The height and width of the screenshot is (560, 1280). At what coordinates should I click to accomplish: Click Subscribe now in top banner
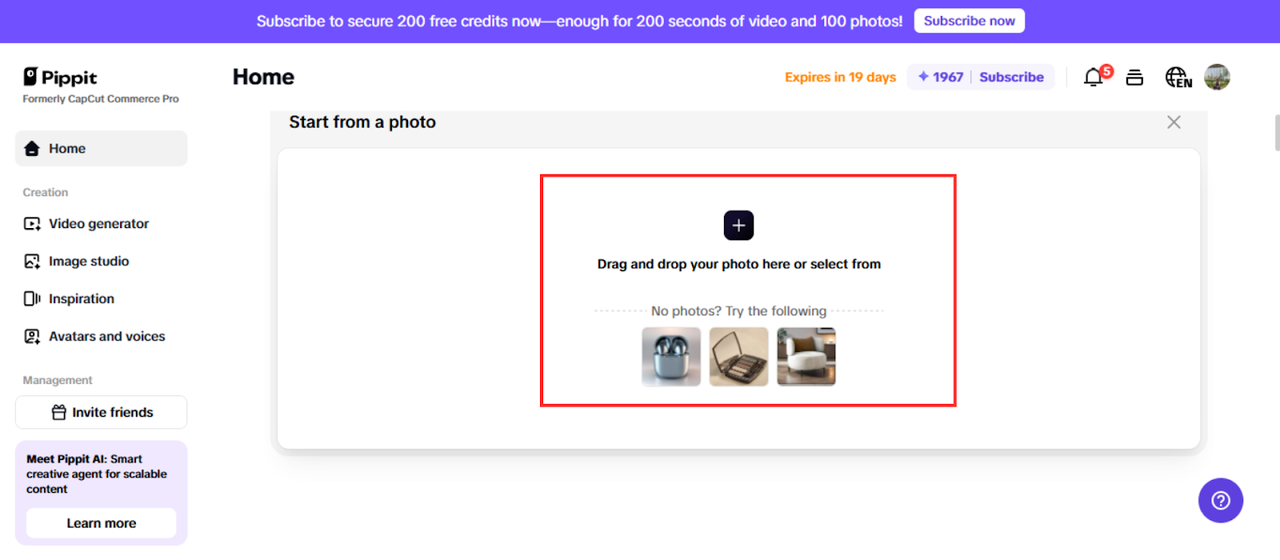click(x=969, y=21)
